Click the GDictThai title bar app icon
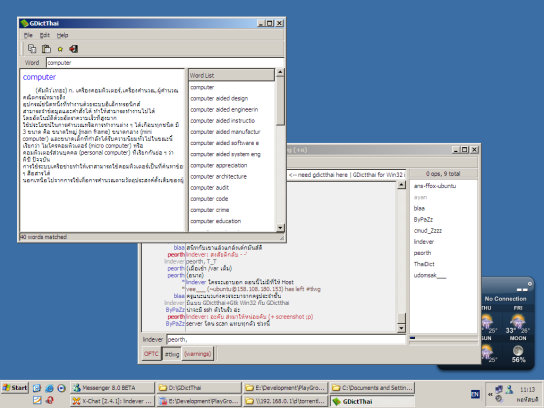 [24, 23]
